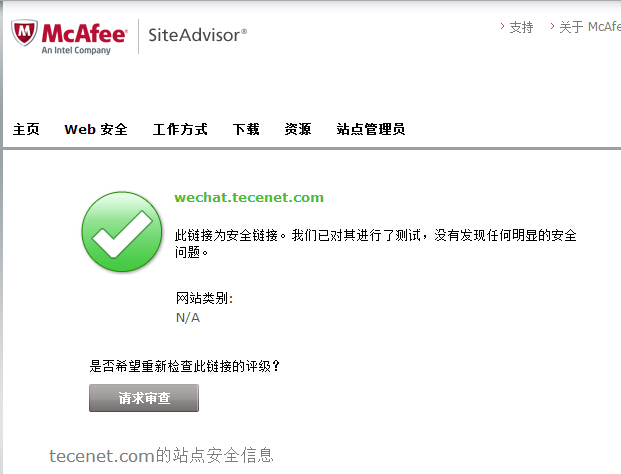Click the tecenet.com 的站点安全信息 heading
The image size is (621, 474).
point(161,456)
